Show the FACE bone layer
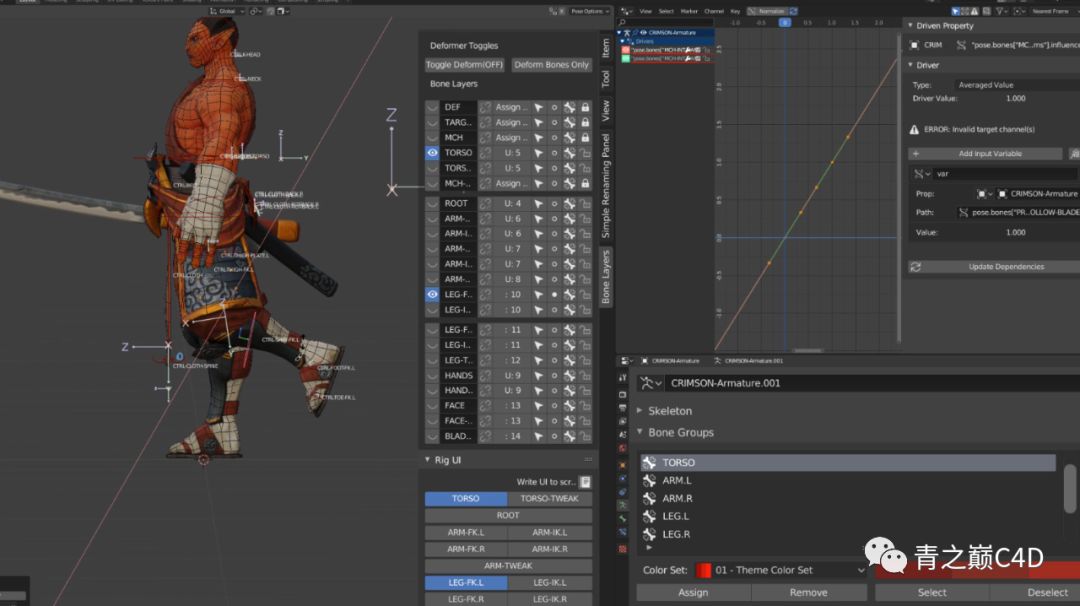Screen dimensions: 1080x606 tap(432, 406)
